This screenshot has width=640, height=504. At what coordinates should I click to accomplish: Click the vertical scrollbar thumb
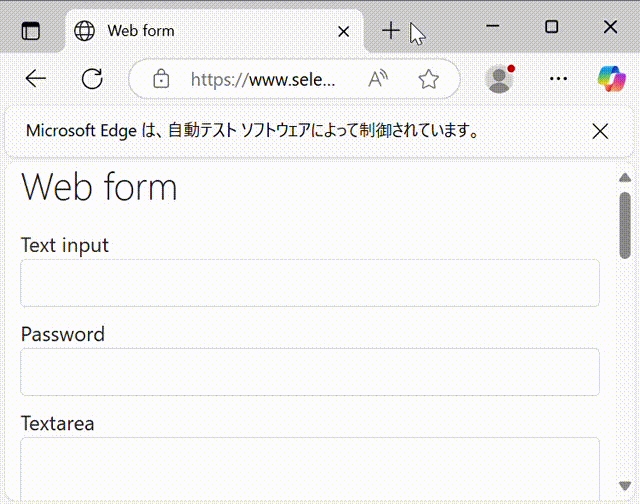(x=625, y=225)
